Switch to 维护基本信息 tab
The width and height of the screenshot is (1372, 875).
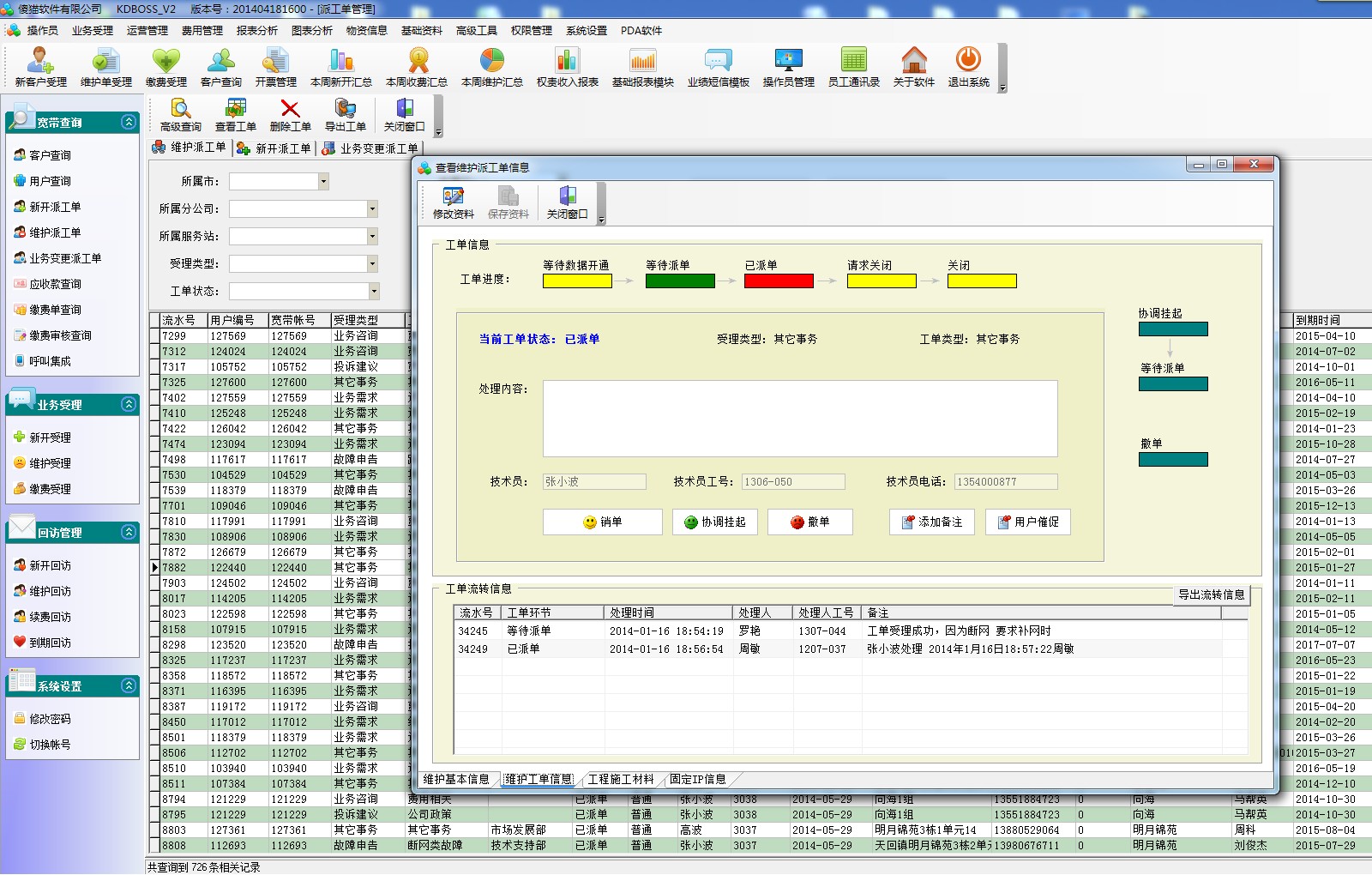coord(456,779)
